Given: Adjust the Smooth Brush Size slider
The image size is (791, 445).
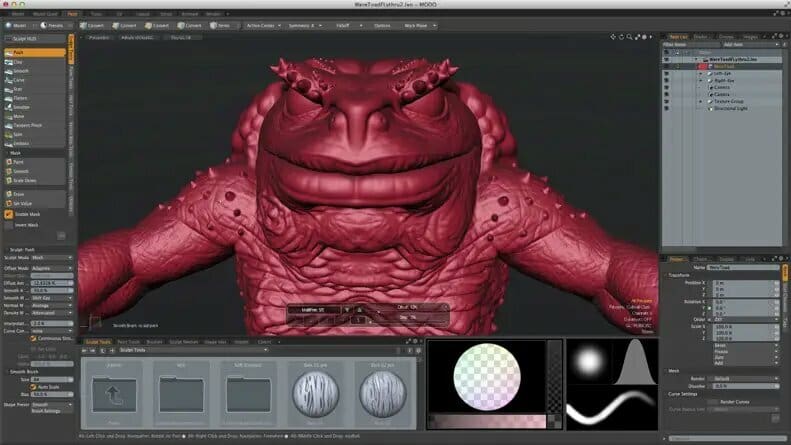Looking at the screenshot, I should 52,379.
